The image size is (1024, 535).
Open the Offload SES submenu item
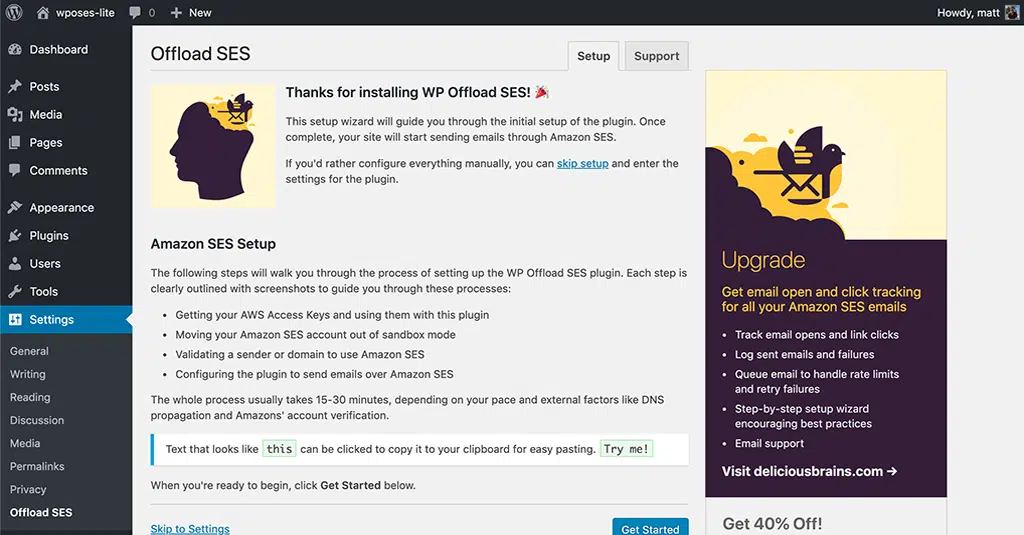tap(41, 512)
